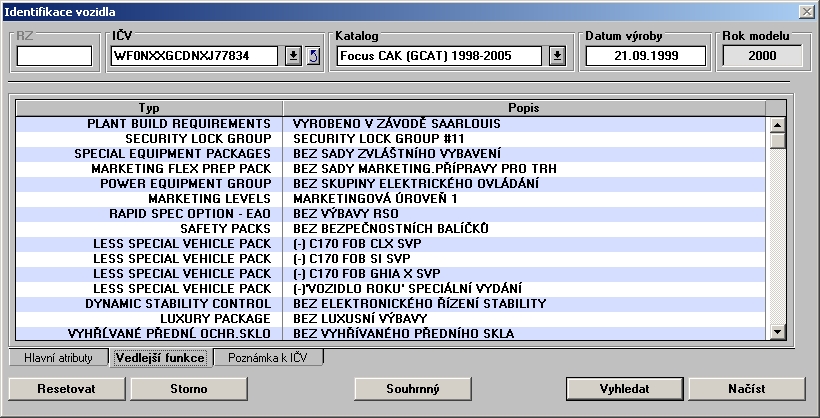Image resolution: width=820 pixels, height=418 pixels.
Task: Click the scrollbar down arrow in the table
Action: (x=777, y=332)
